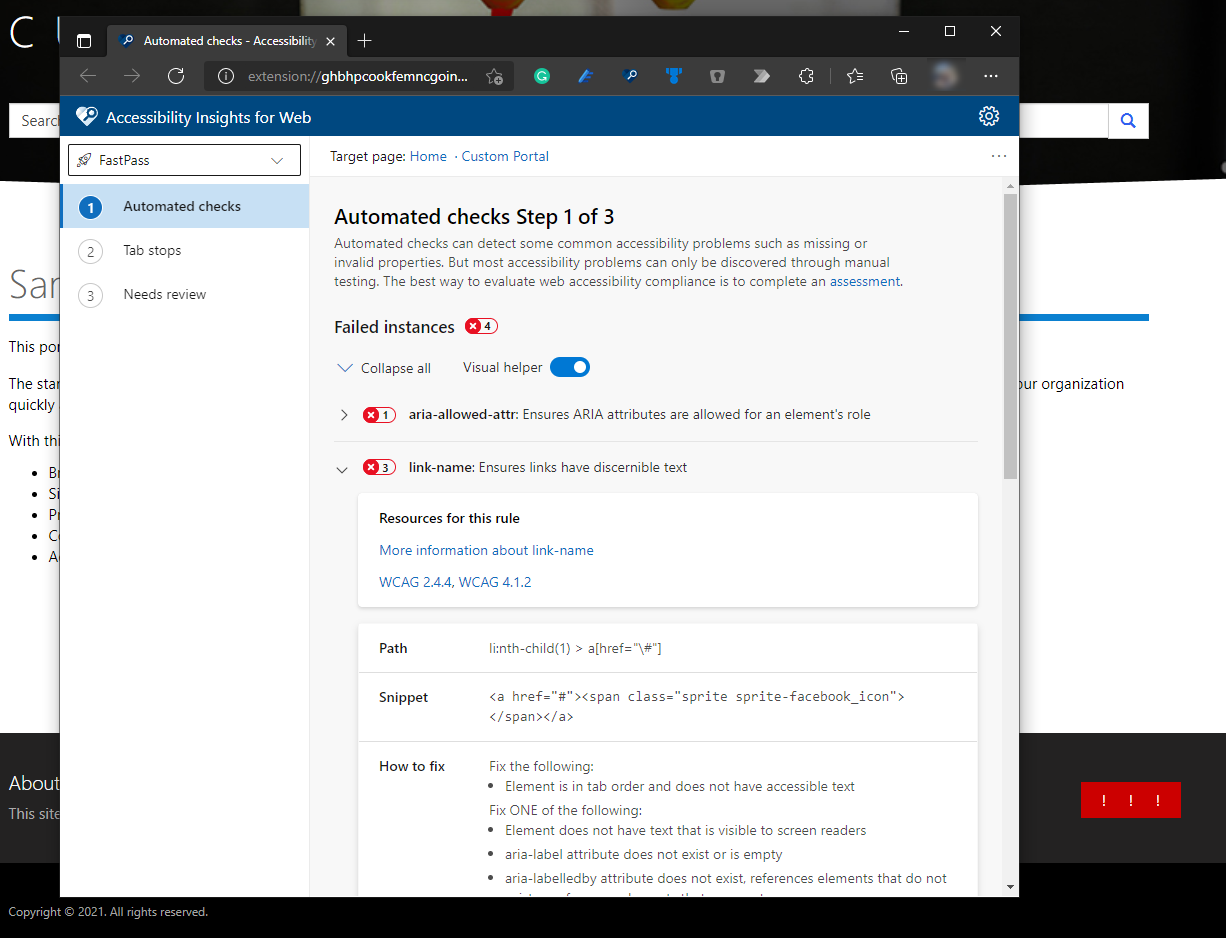The image size is (1226, 938).
Task: Click the snippet code text for the facebook icon
Action: pos(697,706)
